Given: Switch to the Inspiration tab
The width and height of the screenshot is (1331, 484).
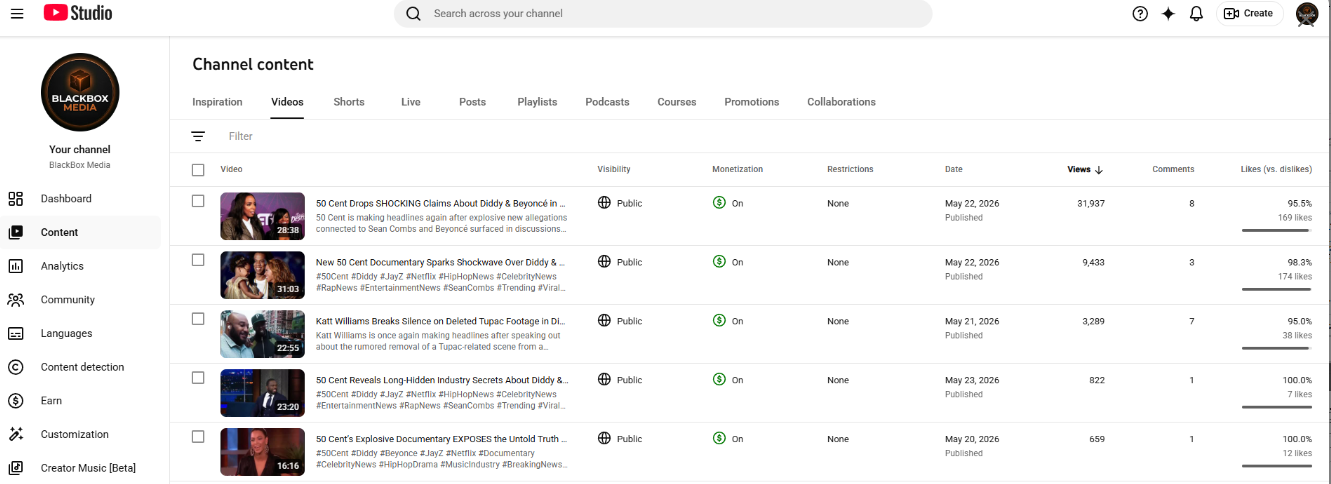Looking at the screenshot, I should click(217, 102).
